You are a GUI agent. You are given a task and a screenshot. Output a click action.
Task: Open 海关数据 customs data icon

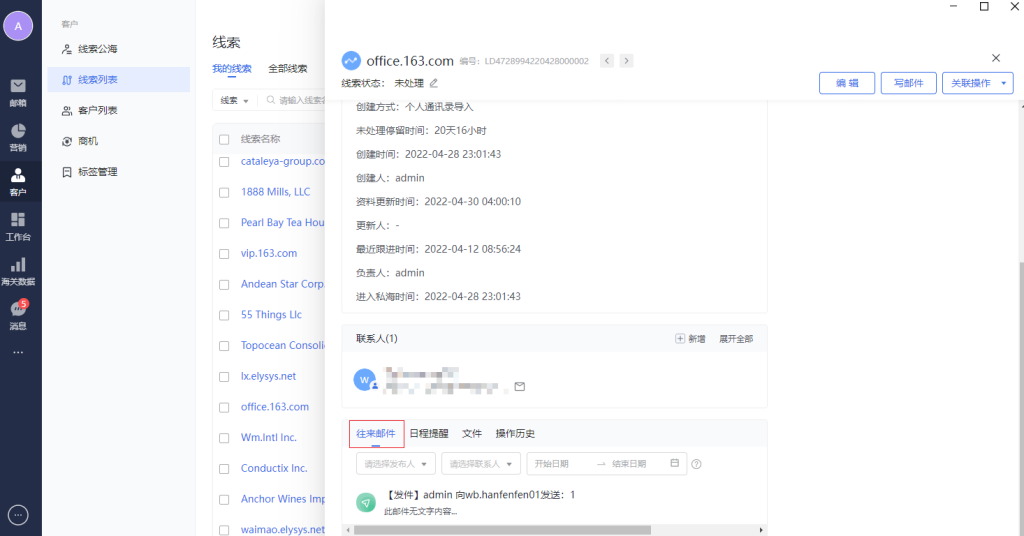click(18, 268)
